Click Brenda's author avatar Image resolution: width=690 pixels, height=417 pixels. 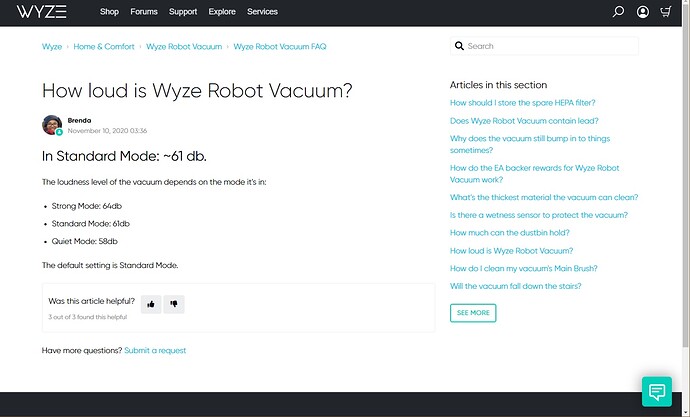tap(52, 125)
